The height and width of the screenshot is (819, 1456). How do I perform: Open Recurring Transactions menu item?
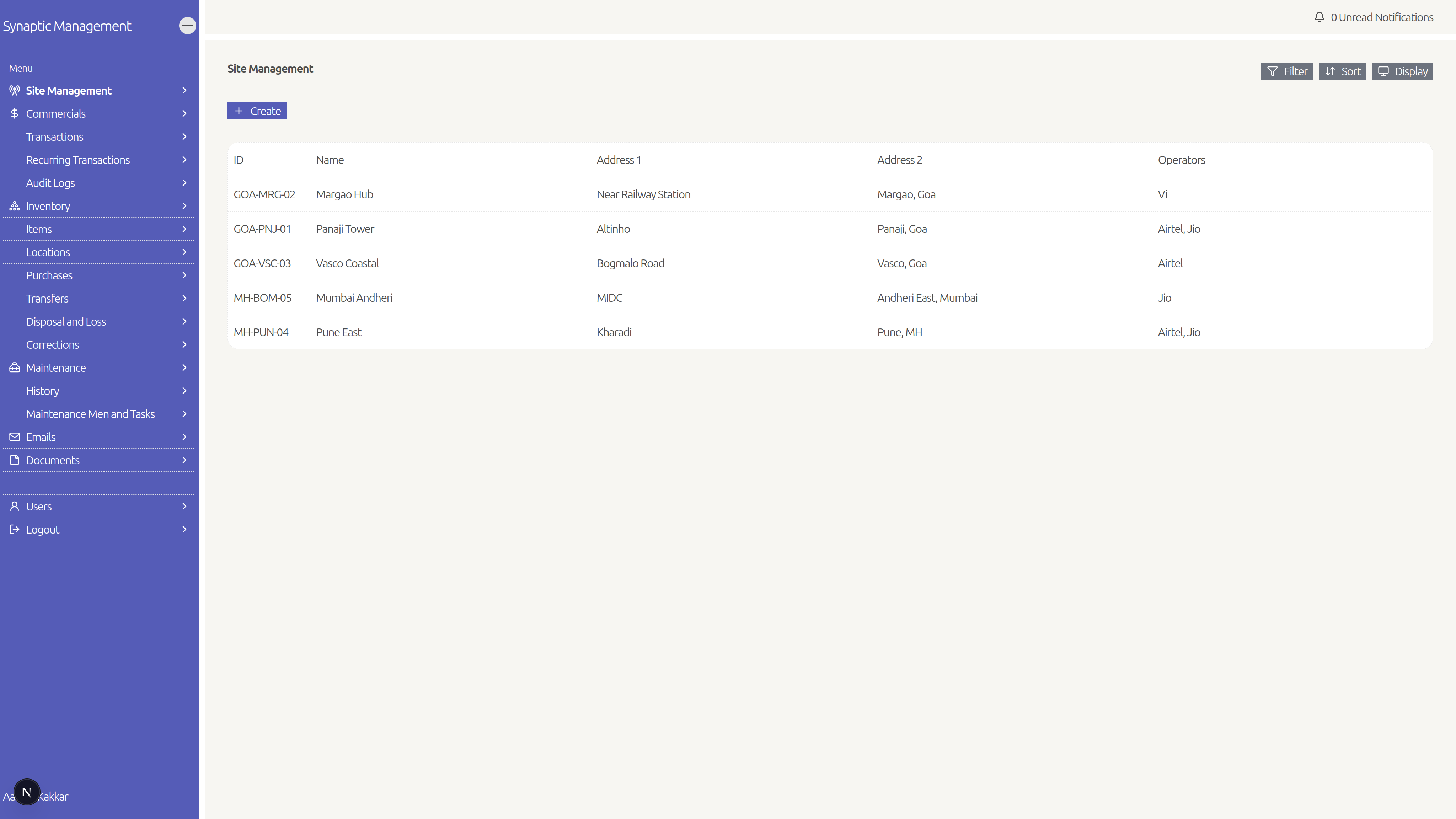[100, 160]
